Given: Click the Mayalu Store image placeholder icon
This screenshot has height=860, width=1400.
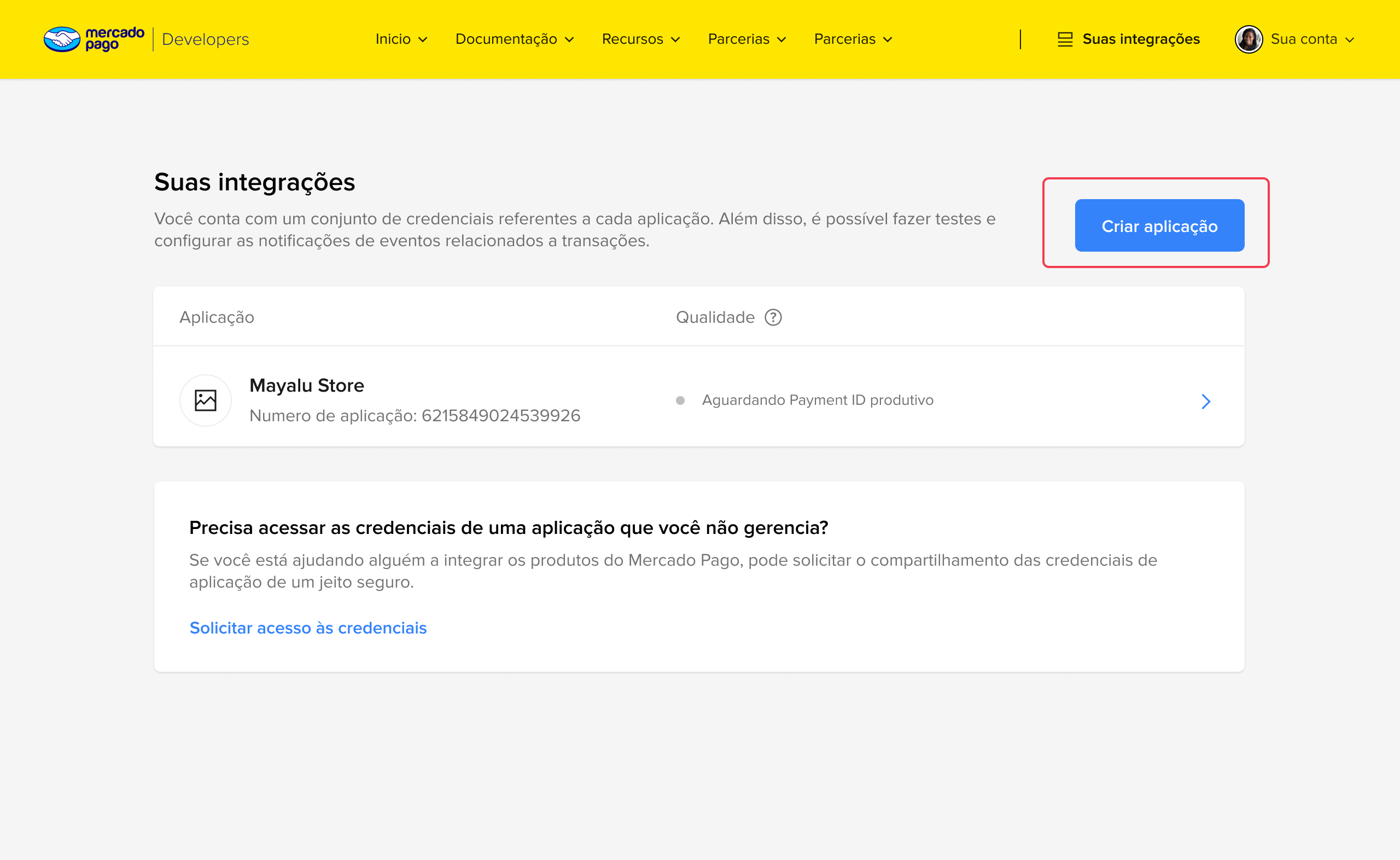Looking at the screenshot, I should 205,400.
